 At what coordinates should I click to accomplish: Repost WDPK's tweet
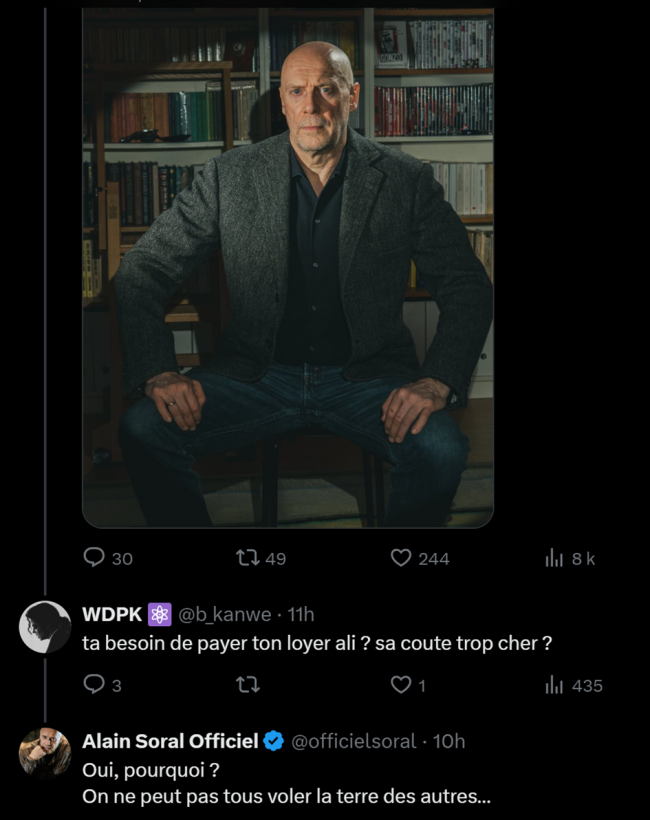tap(247, 685)
